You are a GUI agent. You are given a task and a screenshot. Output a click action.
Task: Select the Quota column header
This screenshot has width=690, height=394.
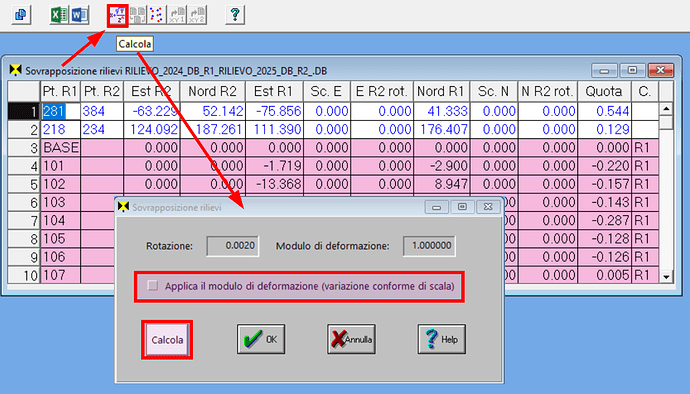coord(604,92)
